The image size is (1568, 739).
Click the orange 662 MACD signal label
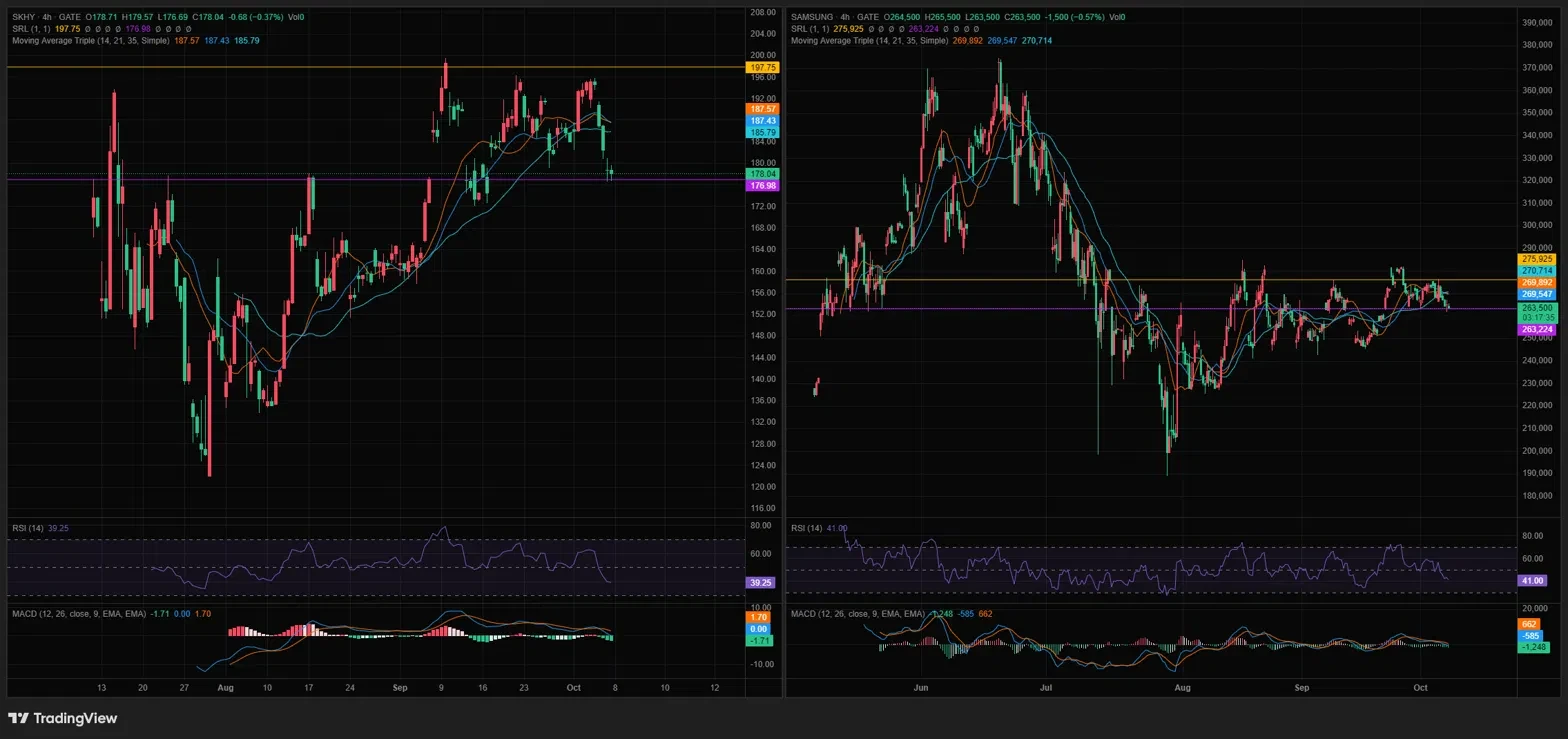[1529, 624]
